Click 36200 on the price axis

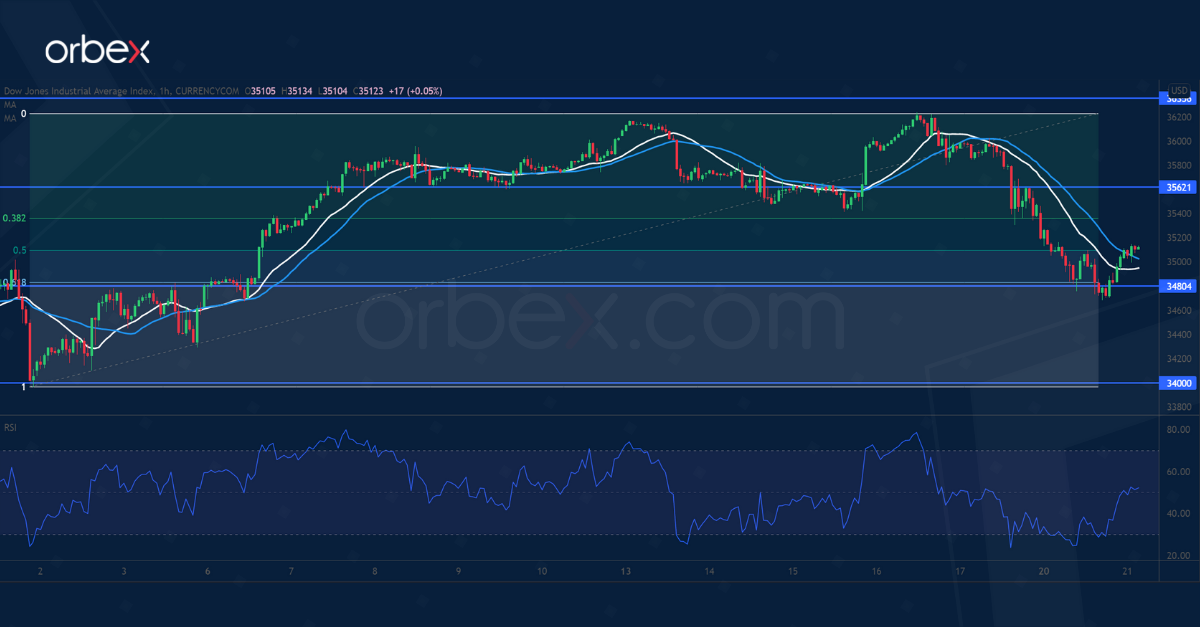(x=1180, y=116)
